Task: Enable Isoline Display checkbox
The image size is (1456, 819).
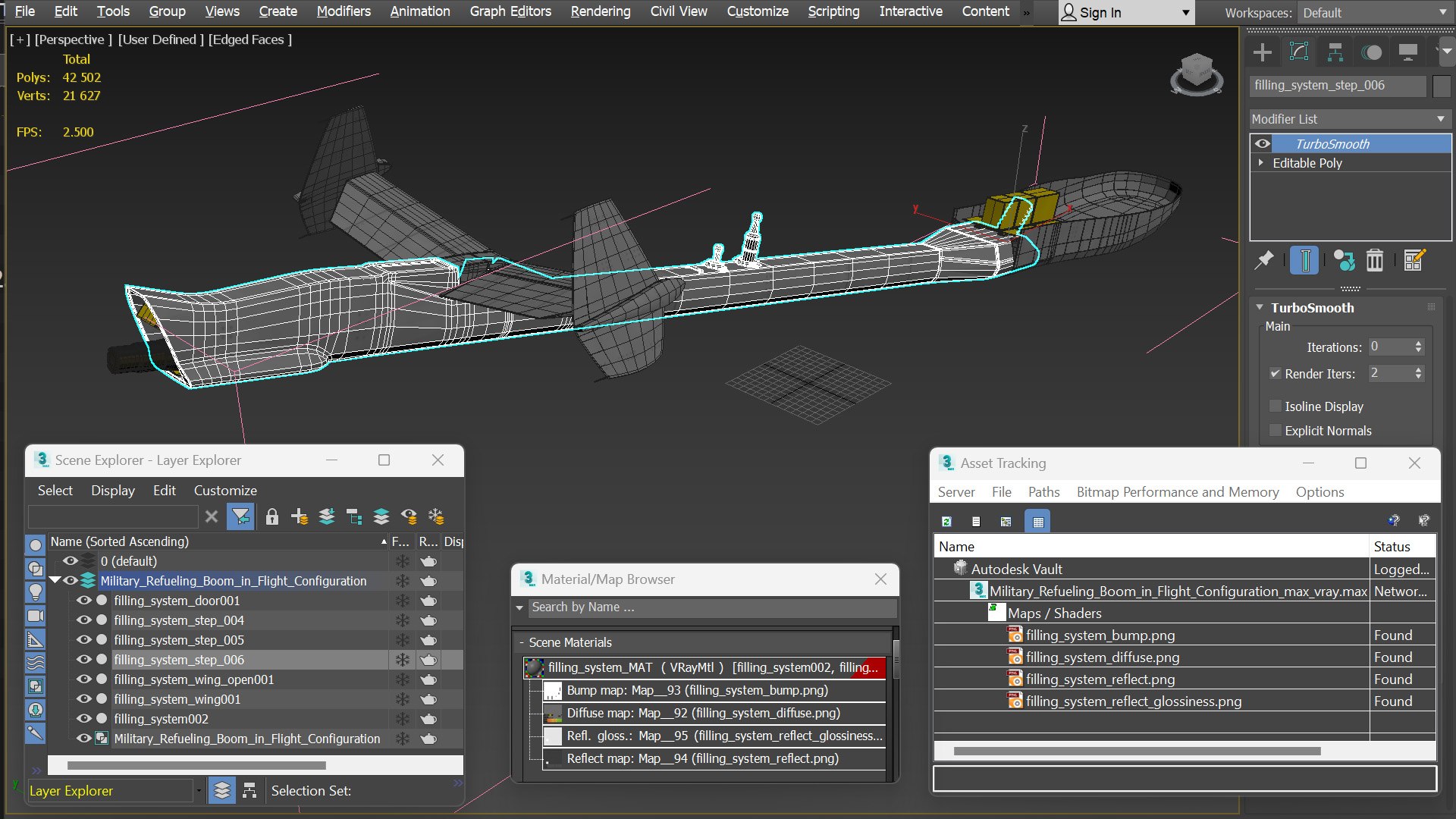Action: [1276, 406]
